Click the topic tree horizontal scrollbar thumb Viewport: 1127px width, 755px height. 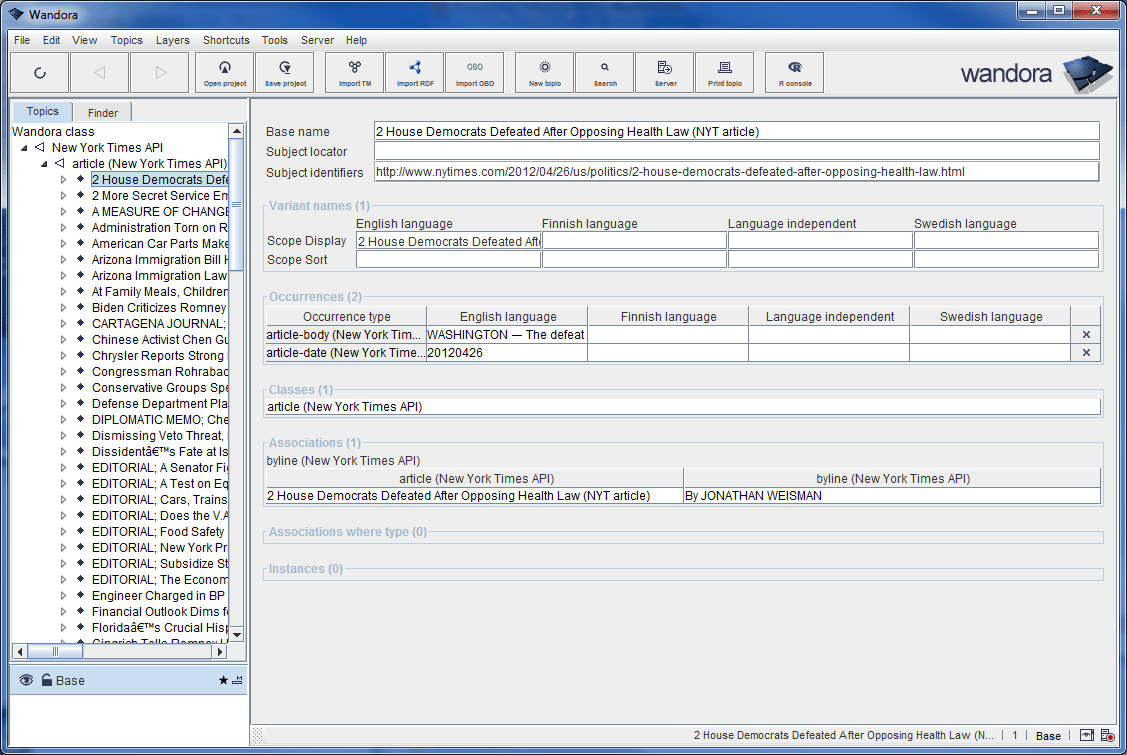tap(55, 651)
